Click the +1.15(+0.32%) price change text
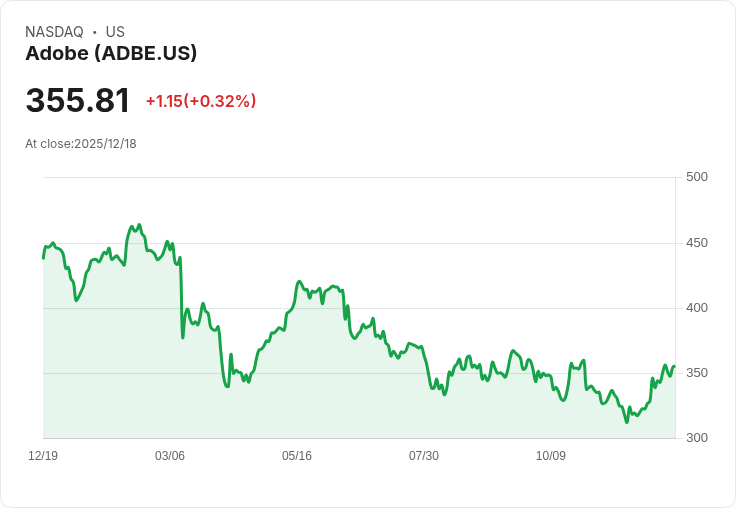This screenshot has width=736, height=508. tap(201, 101)
